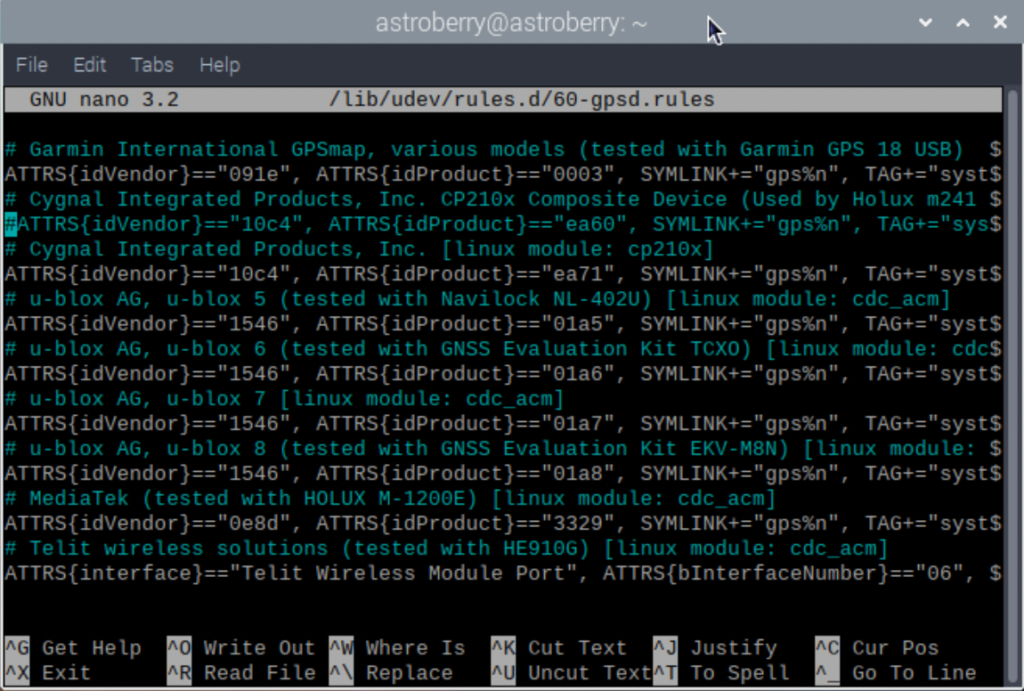Click the ^J Justify shortcut label
Viewport: 1024px width, 691px height.
coord(715,648)
